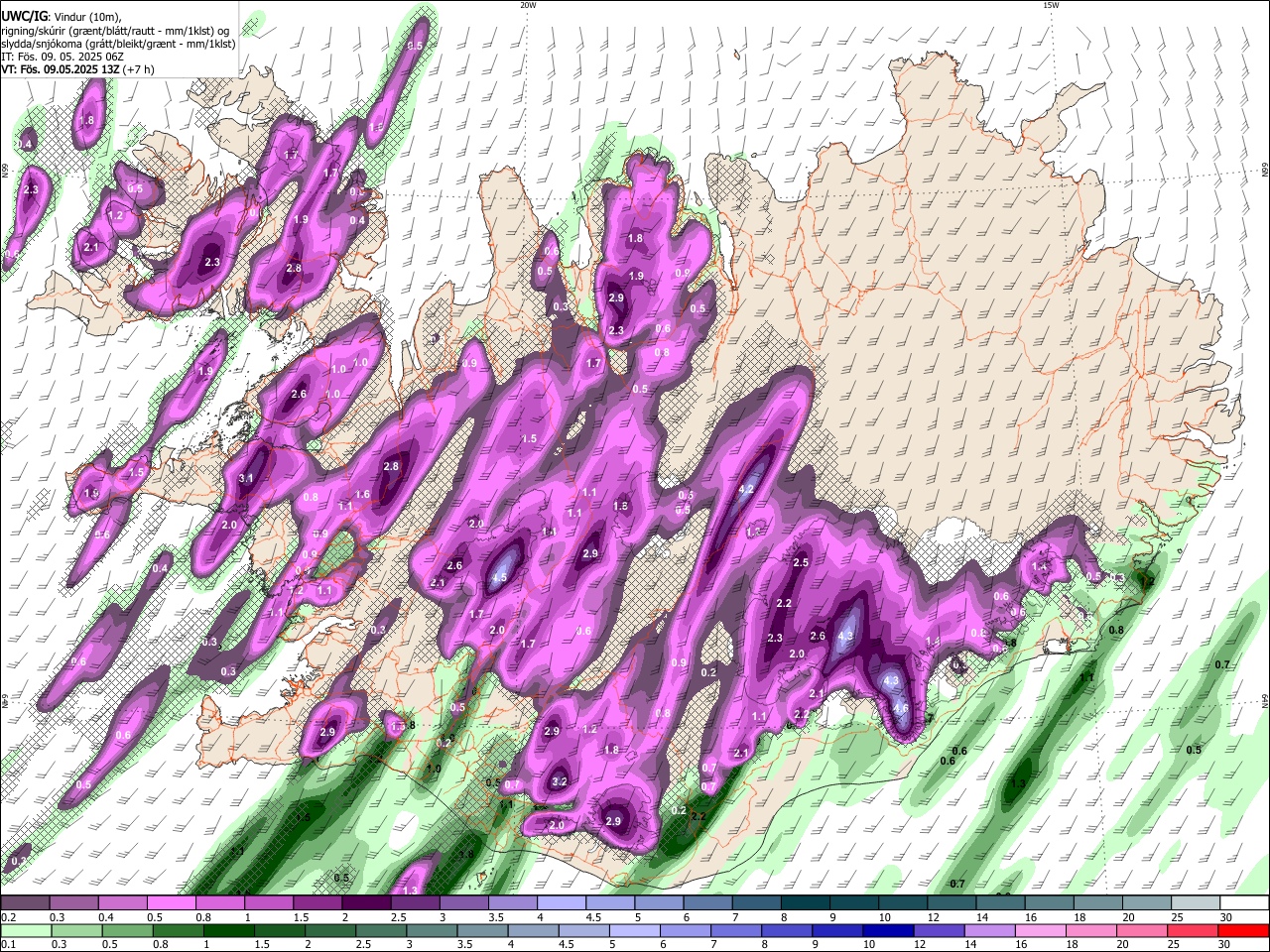Screen dimensions: 1270x952
Task: Click the '15W' longitude label
Action: (x=1052, y=5)
